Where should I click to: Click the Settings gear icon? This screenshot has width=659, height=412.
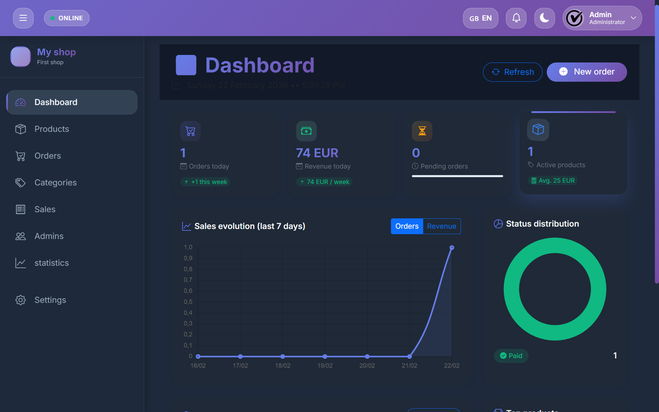point(20,300)
